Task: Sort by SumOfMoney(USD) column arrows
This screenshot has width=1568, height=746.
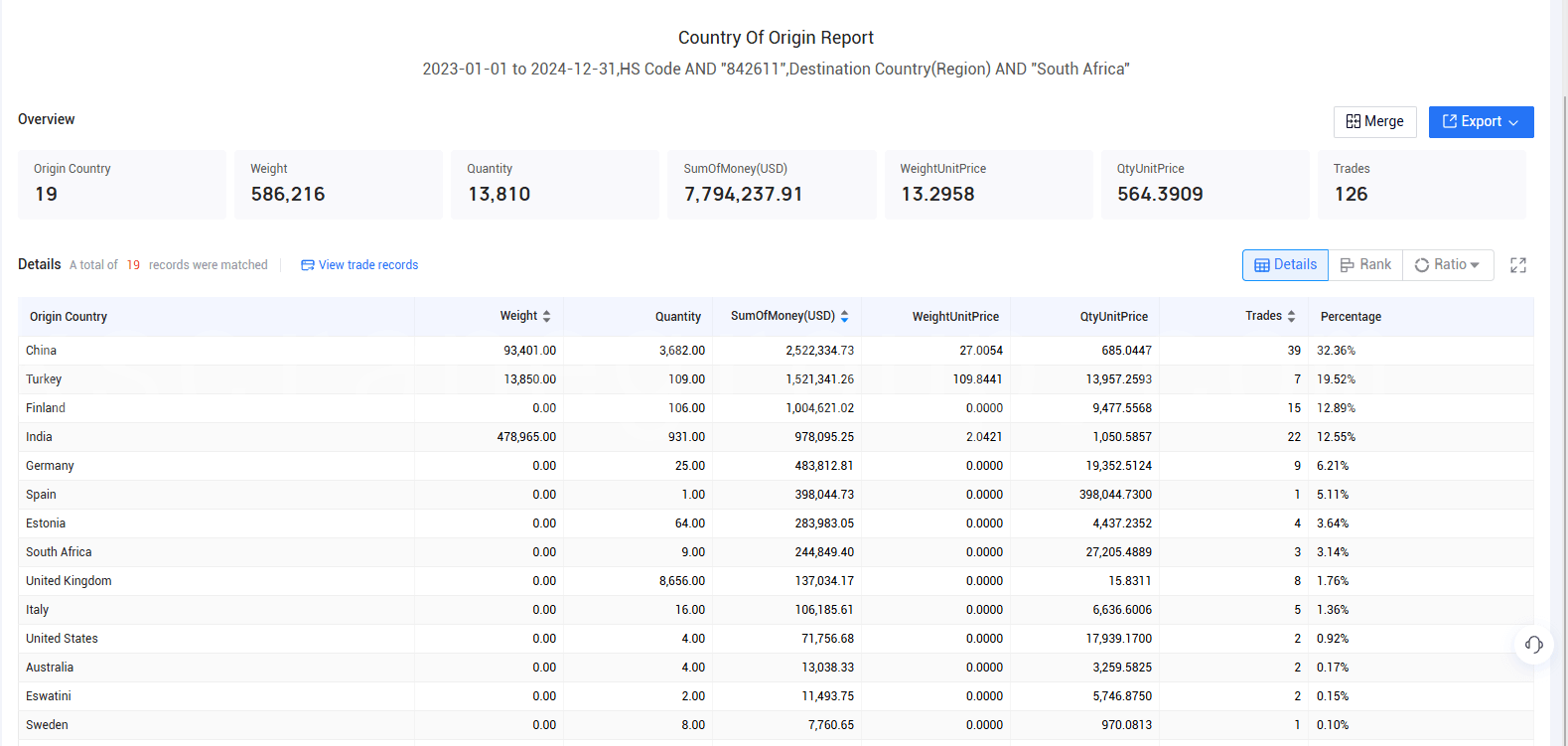Action: [x=844, y=316]
